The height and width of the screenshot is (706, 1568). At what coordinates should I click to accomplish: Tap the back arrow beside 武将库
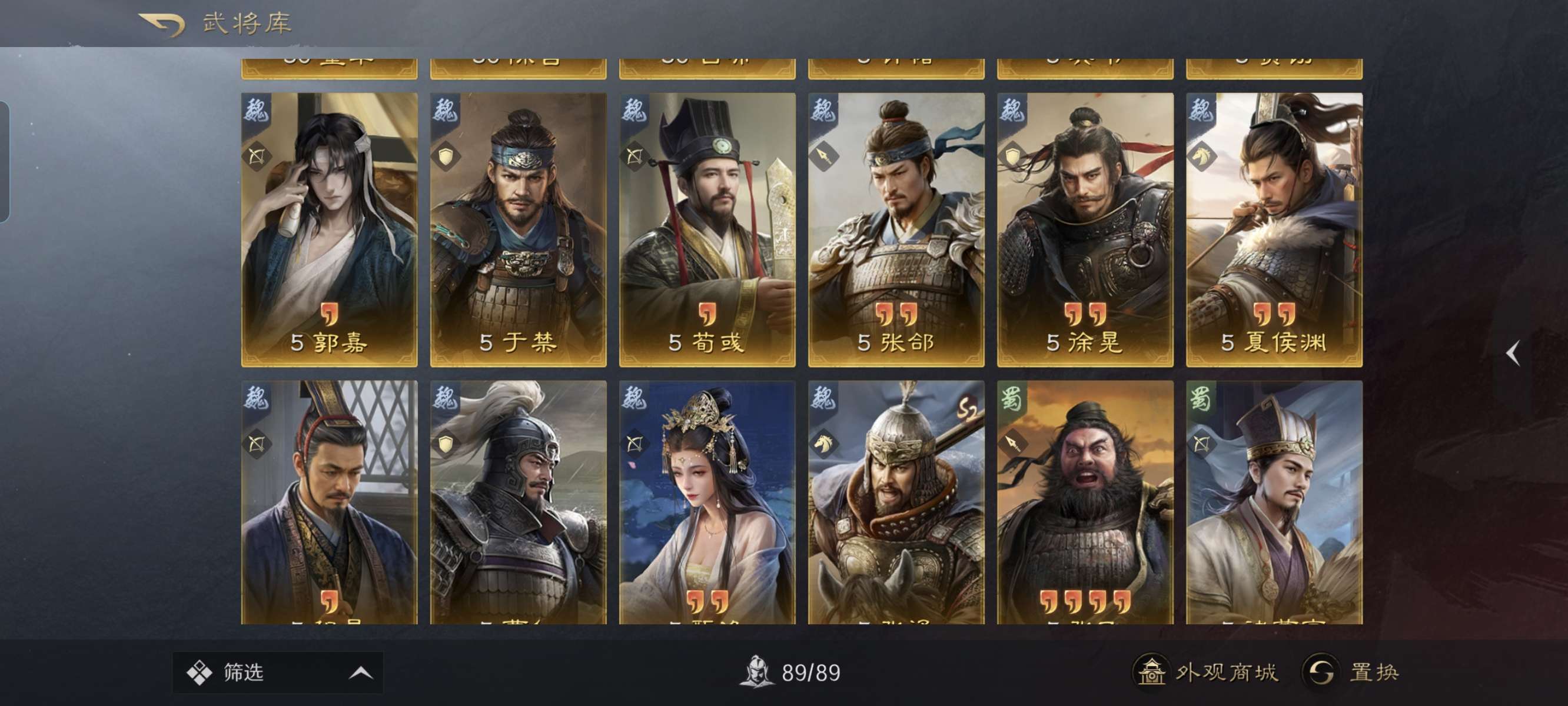(x=162, y=24)
